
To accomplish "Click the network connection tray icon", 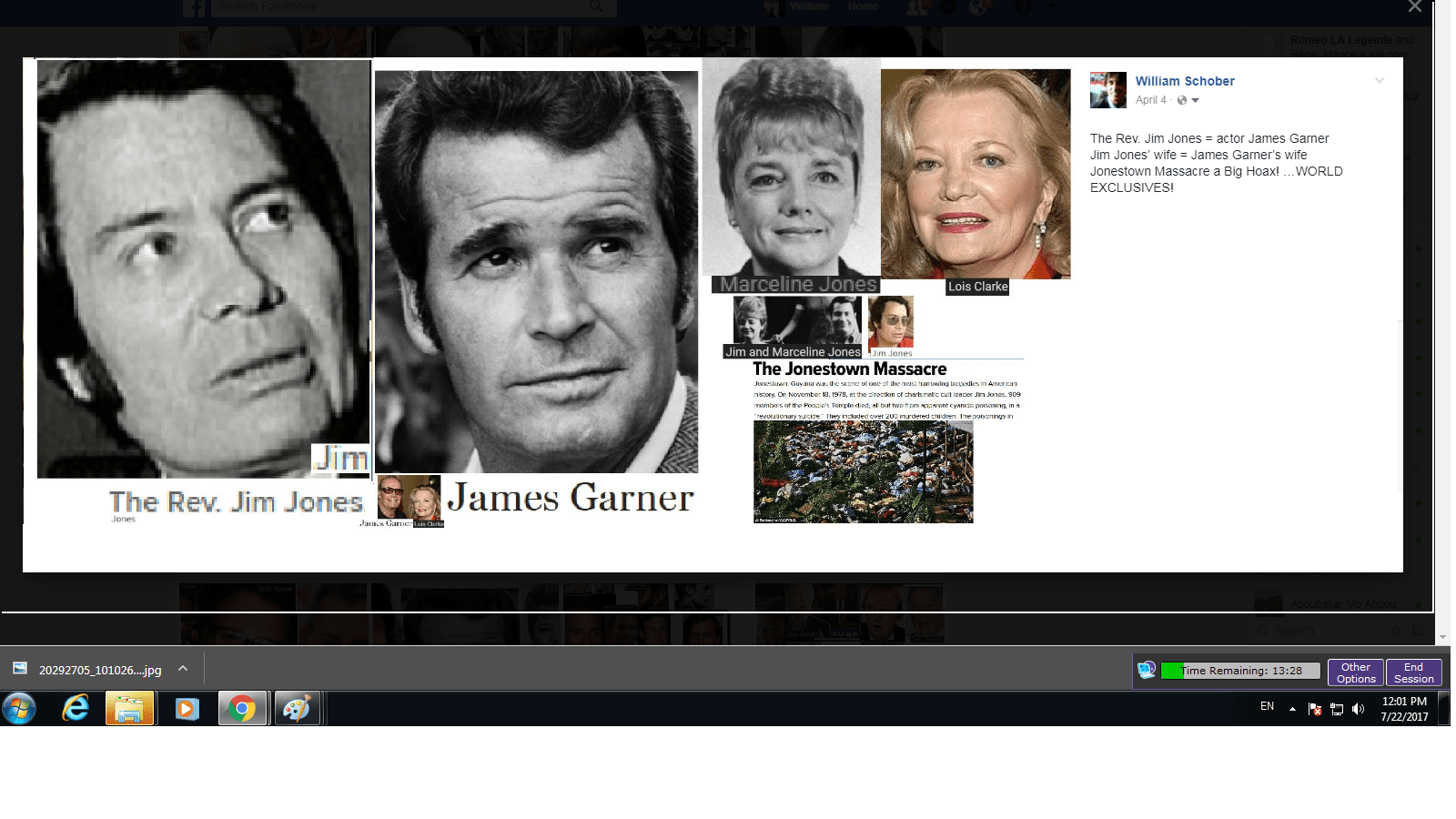I will (1336, 709).
